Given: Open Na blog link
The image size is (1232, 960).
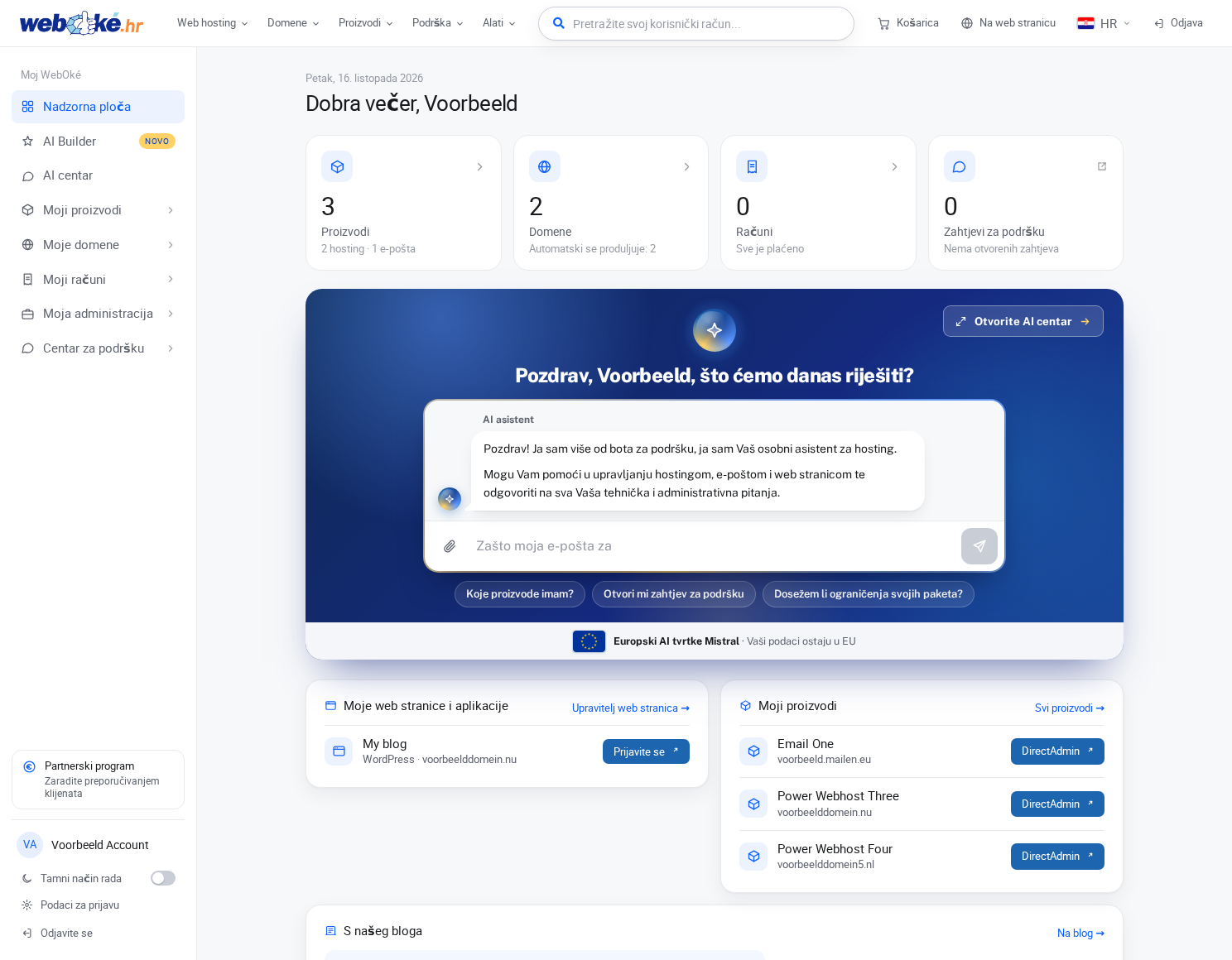Looking at the screenshot, I should coord(1080,934).
